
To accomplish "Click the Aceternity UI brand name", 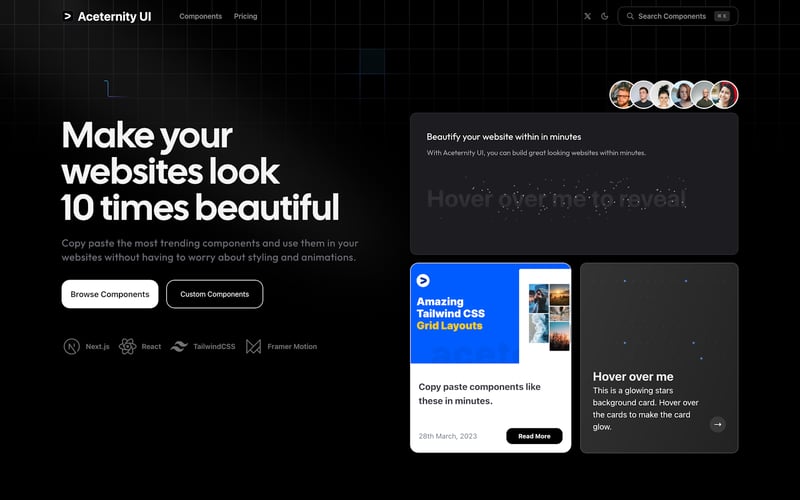I will [114, 17].
